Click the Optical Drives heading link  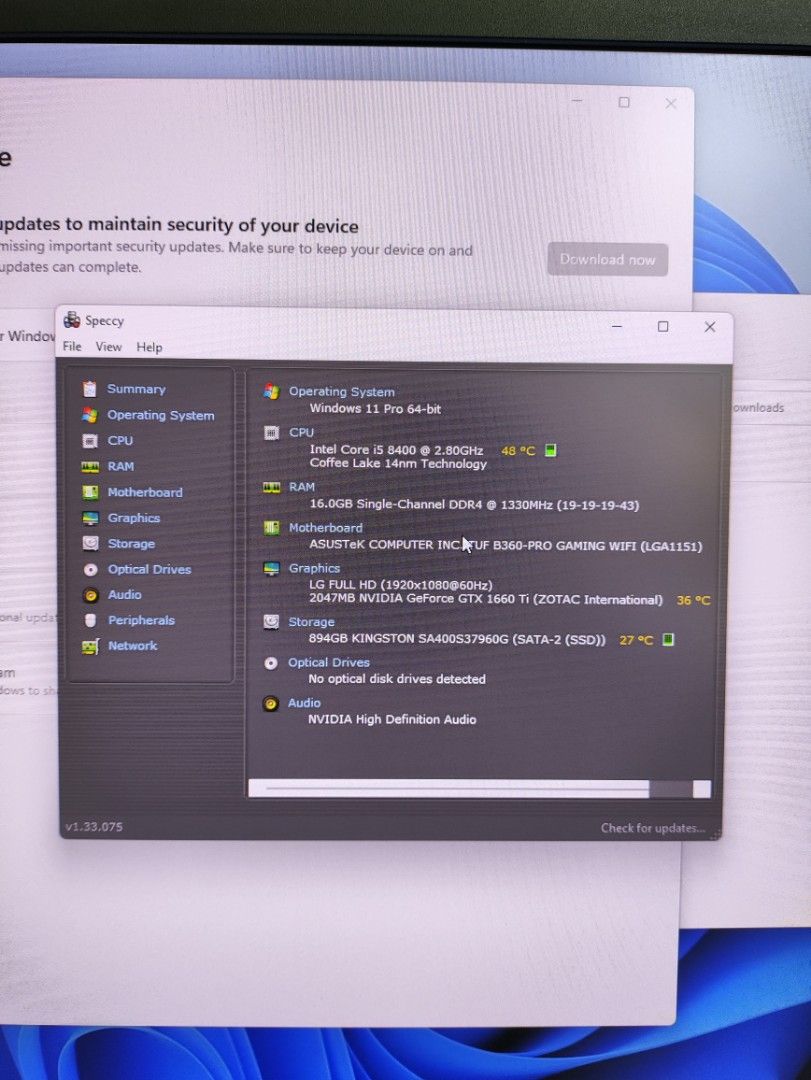[329, 663]
